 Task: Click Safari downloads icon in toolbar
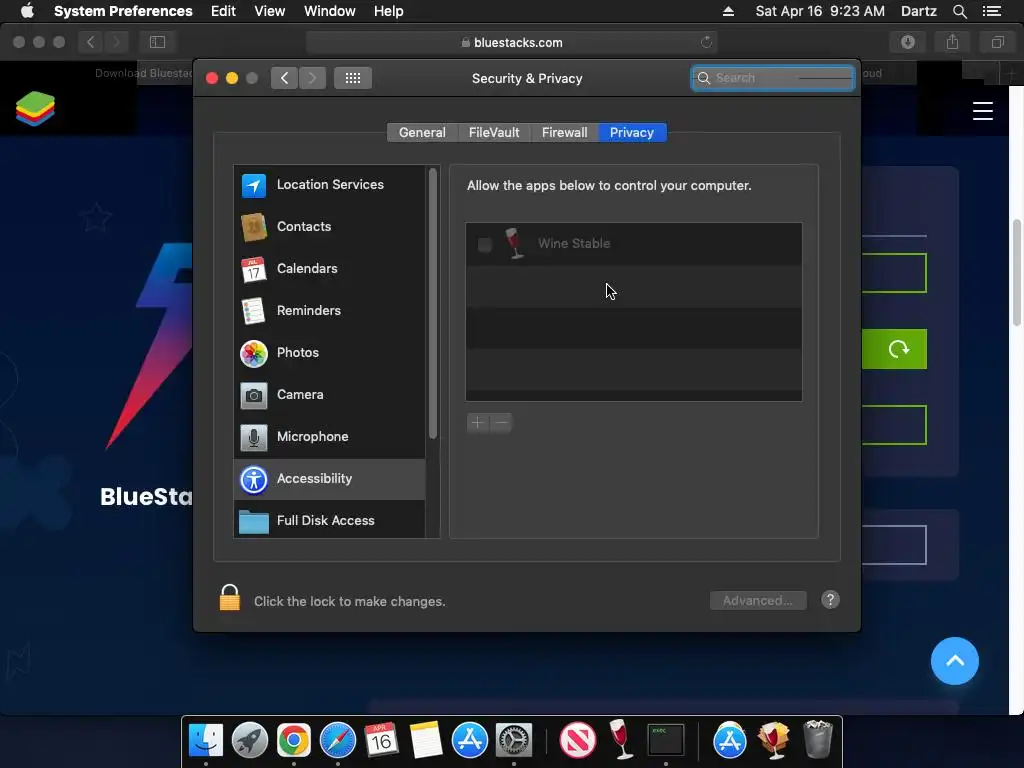[x=908, y=42]
